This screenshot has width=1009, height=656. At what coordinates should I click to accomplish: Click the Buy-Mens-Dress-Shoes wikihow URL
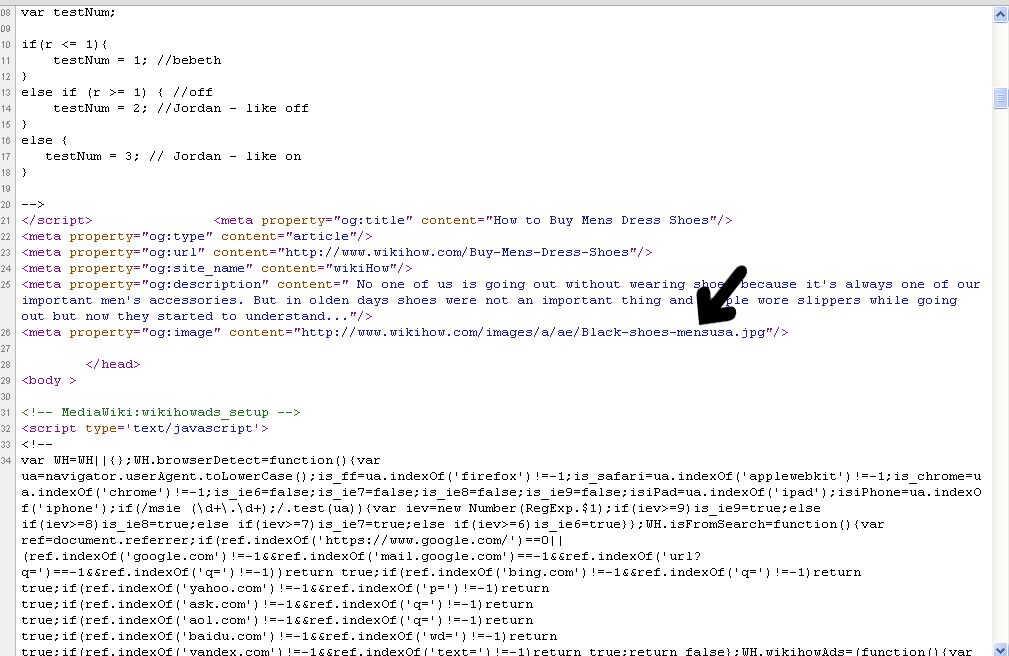pyautogui.click(x=457, y=253)
